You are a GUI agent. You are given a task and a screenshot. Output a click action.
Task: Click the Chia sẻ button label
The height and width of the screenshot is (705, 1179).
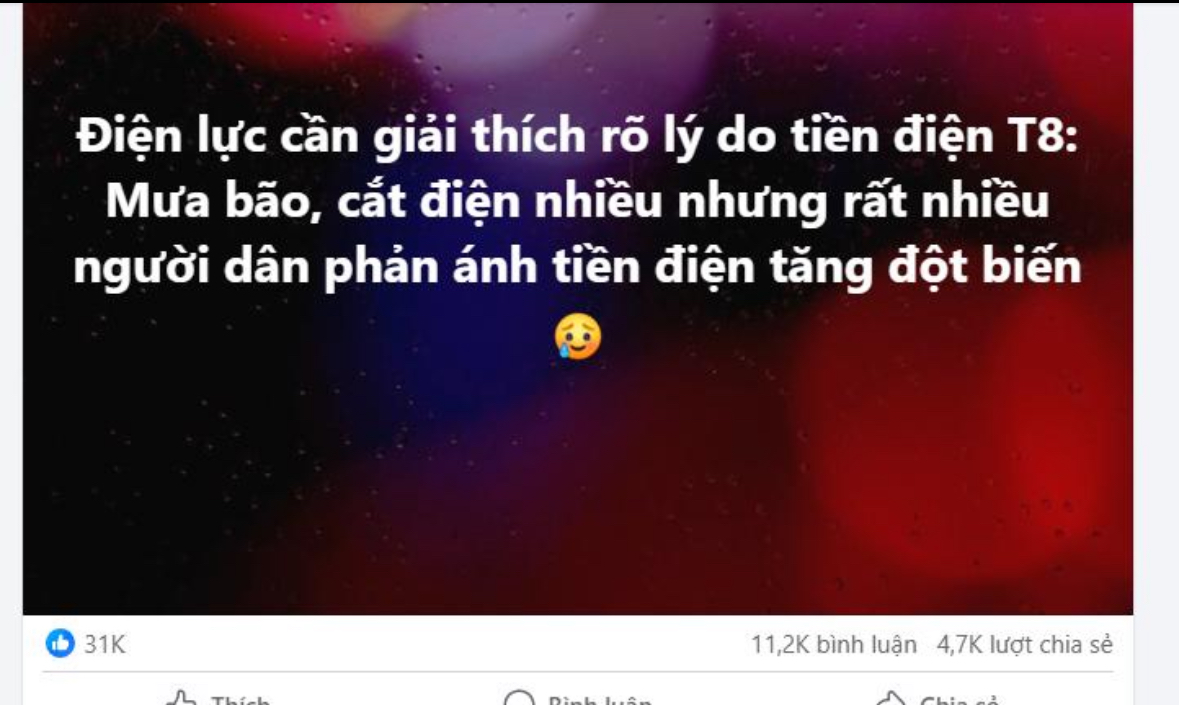pyautogui.click(x=959, y=700)
